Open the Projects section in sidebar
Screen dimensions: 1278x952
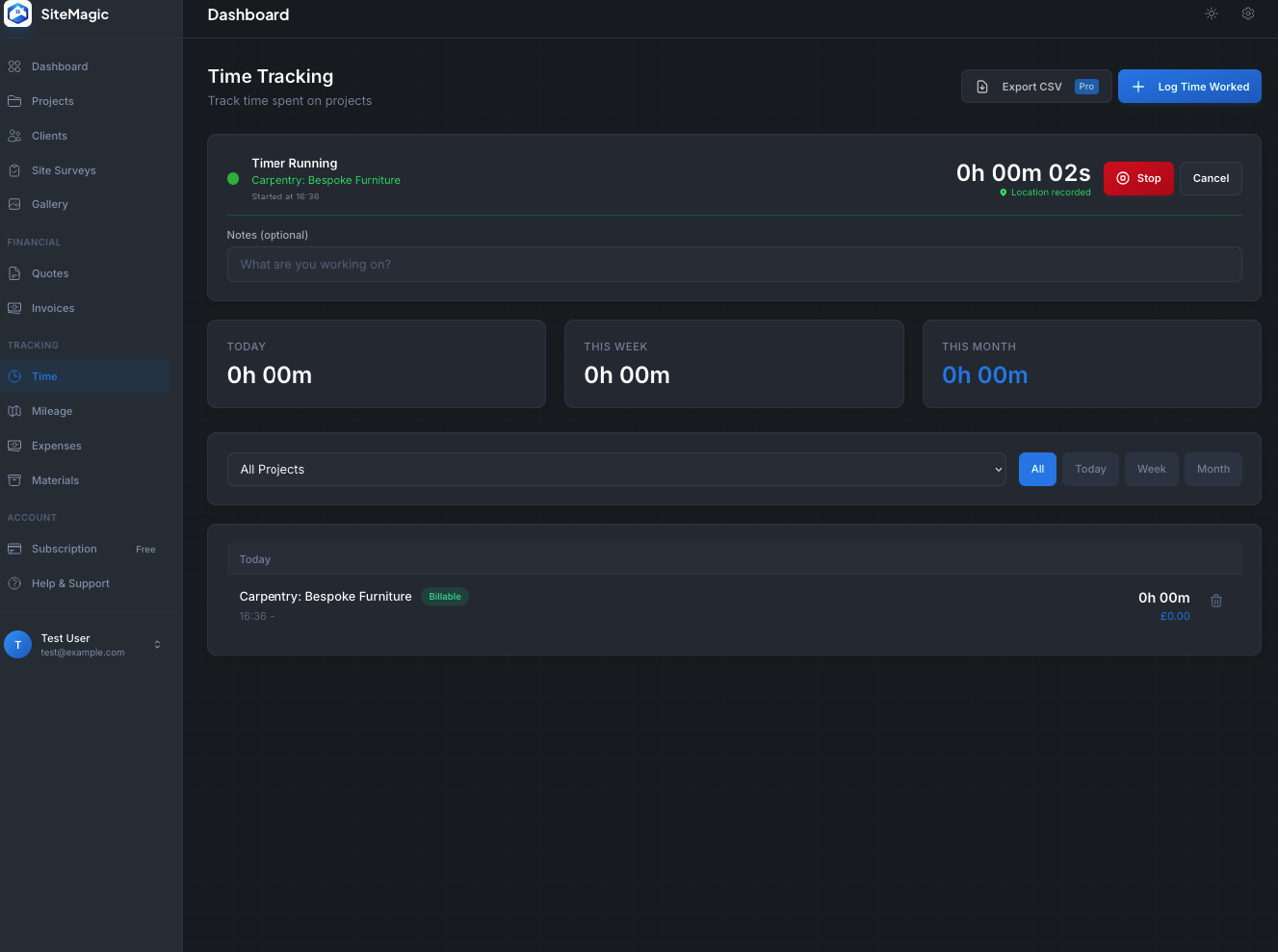52,101
